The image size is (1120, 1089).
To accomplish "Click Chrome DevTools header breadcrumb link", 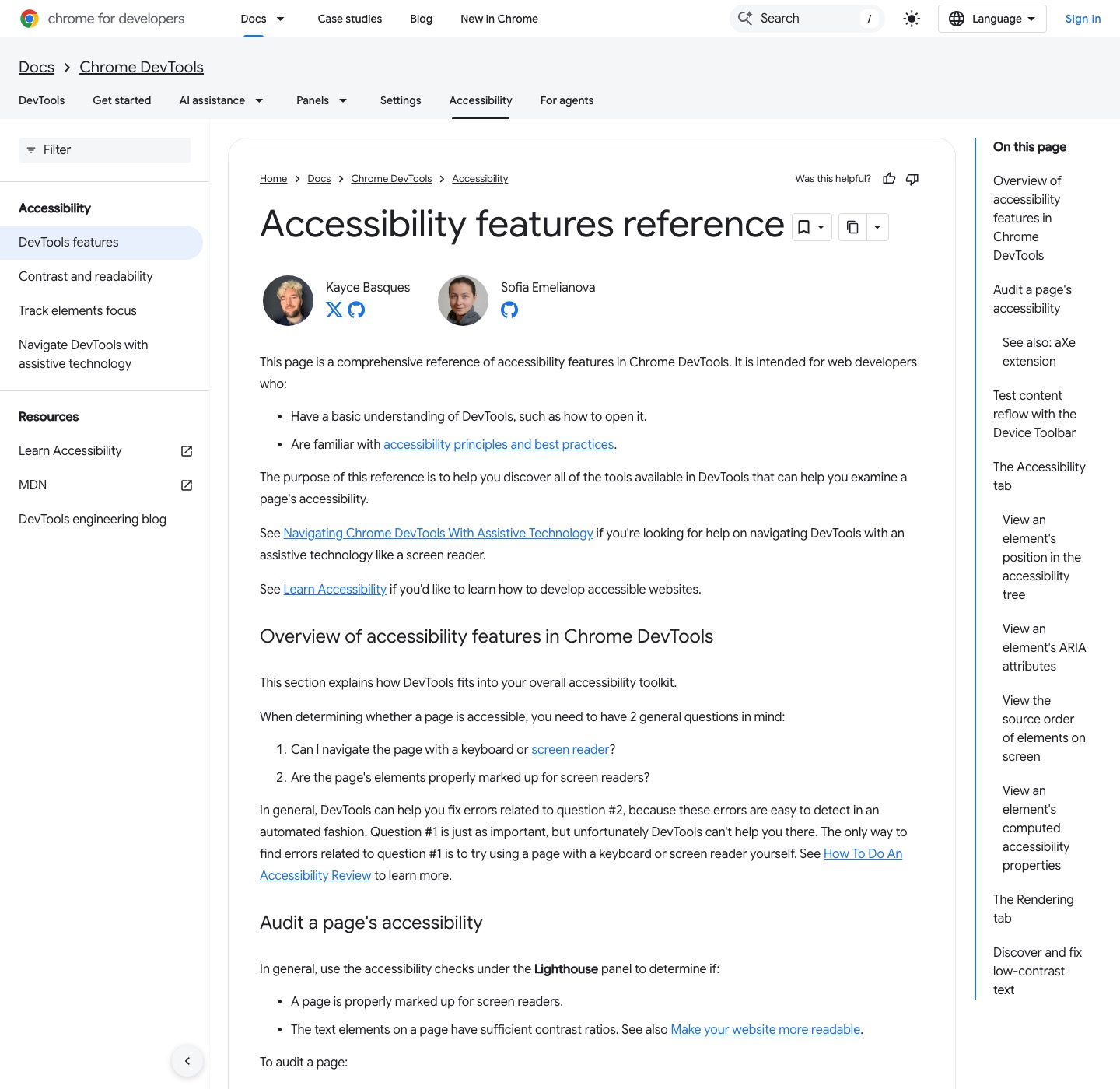I will pyautogui.click(x=142, y=67).
